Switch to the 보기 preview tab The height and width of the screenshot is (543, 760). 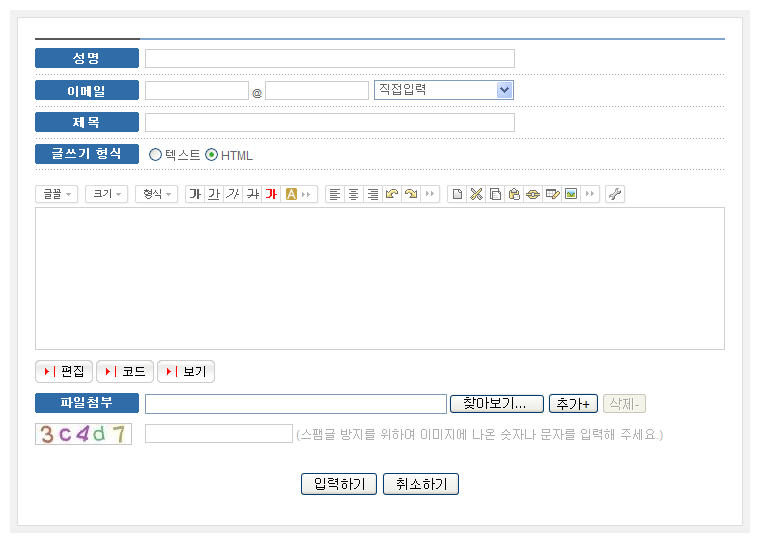(x=186, y=372)
